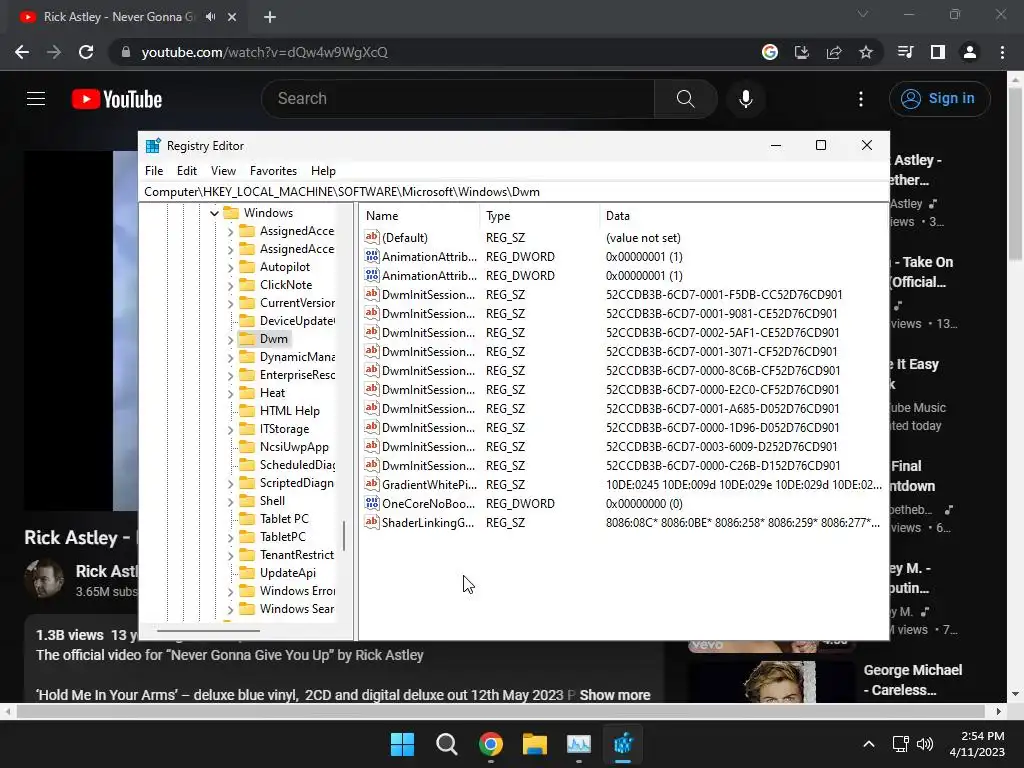Screen dimensions: 1024x768
Task: Click YouTube search magnifier button
Action: click(x=685, y=99)
